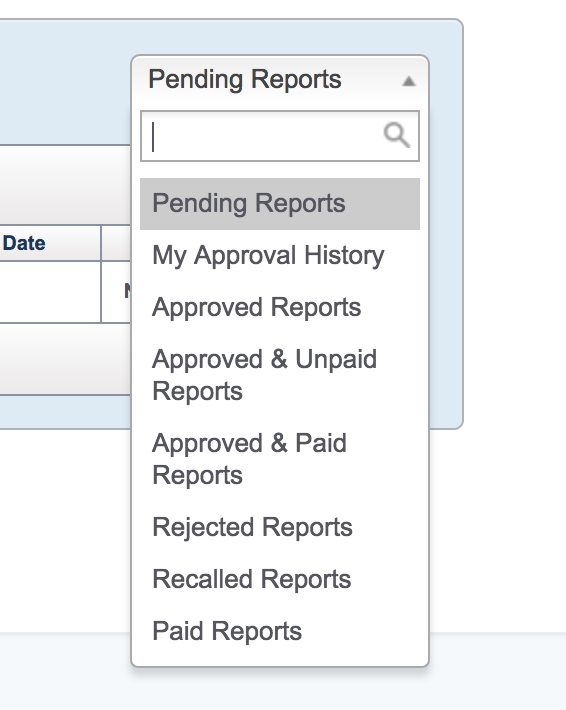Click the partly hidden column header beside Date
This screenshot has width=566, height=710.
pyautogui.click(x=116, y=243)
